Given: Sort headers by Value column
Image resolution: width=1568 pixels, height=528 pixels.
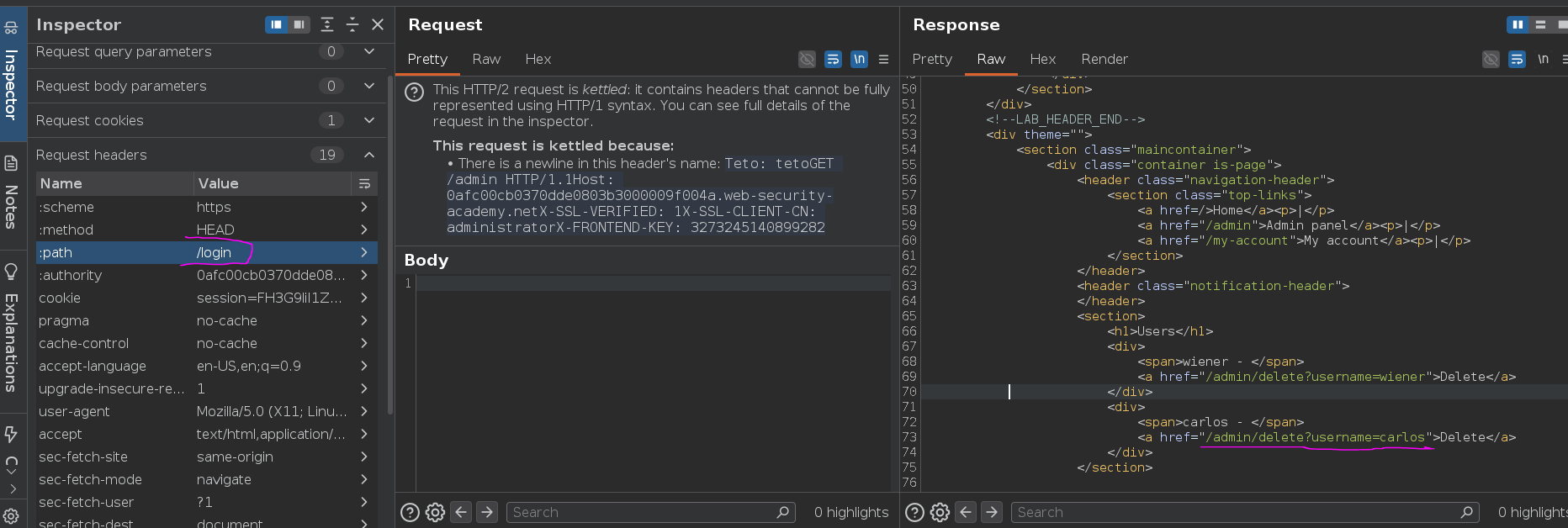Looking at the screenshot, I should (x=272, y=183).
